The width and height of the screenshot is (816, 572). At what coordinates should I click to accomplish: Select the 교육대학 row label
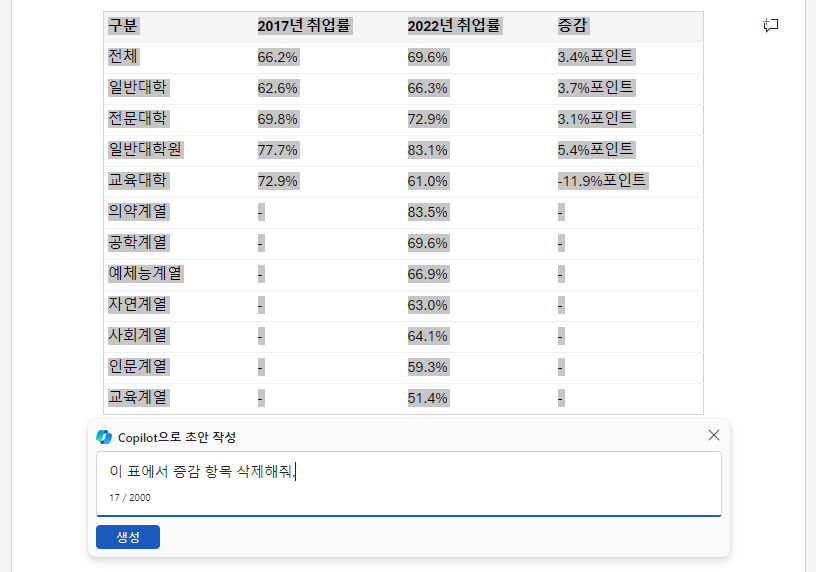[x=138, y=181]
